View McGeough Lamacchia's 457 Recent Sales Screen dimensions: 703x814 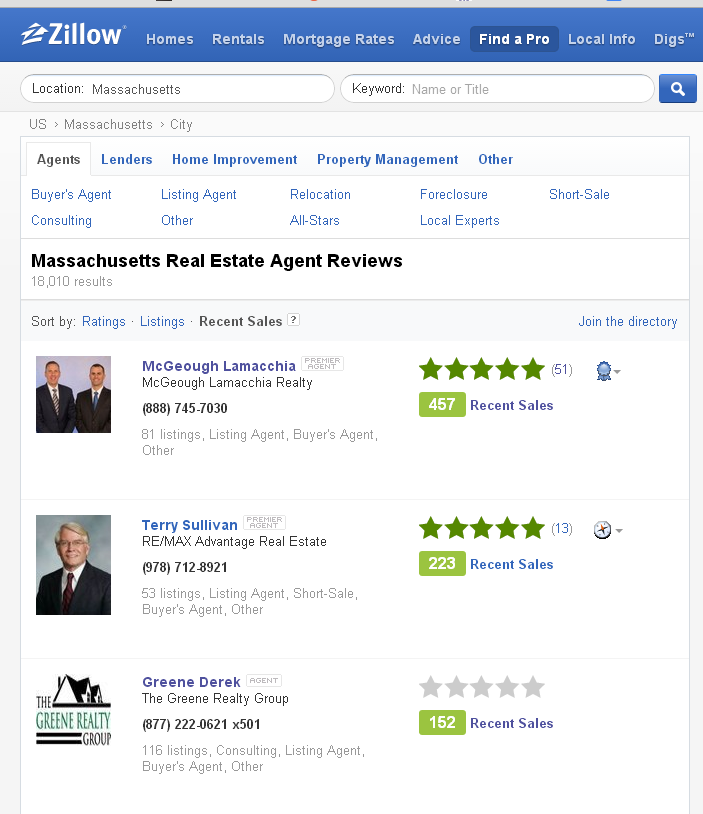coord(486,405)
